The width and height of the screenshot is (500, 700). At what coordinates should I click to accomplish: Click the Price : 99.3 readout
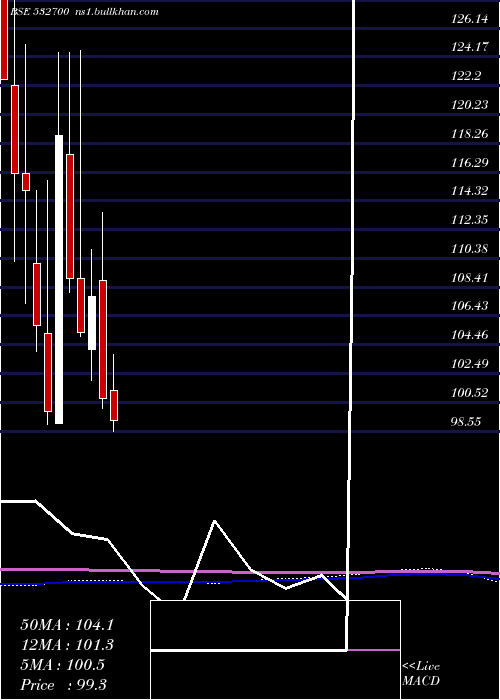point(63,685)
